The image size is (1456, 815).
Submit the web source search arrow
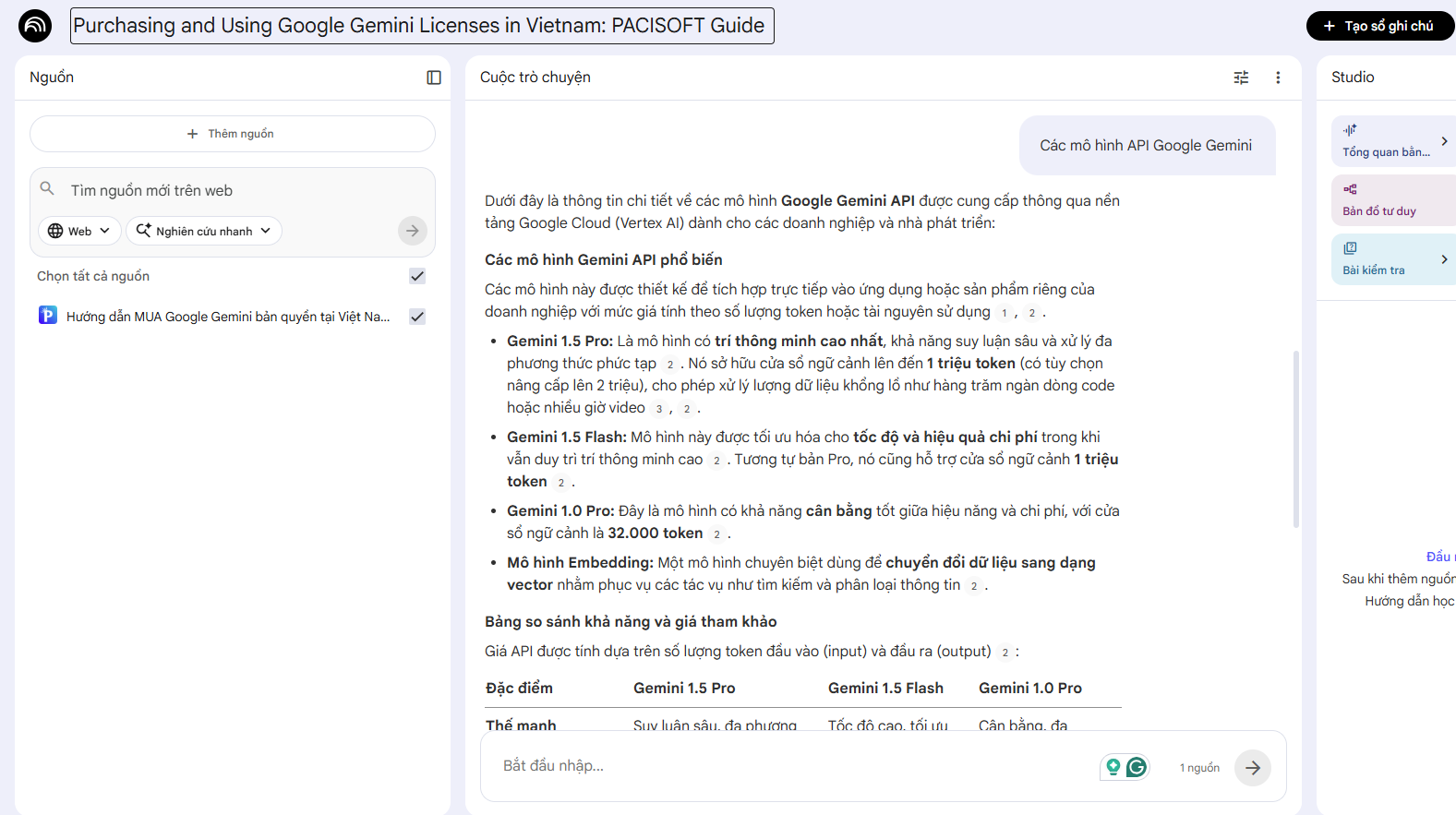413,231
